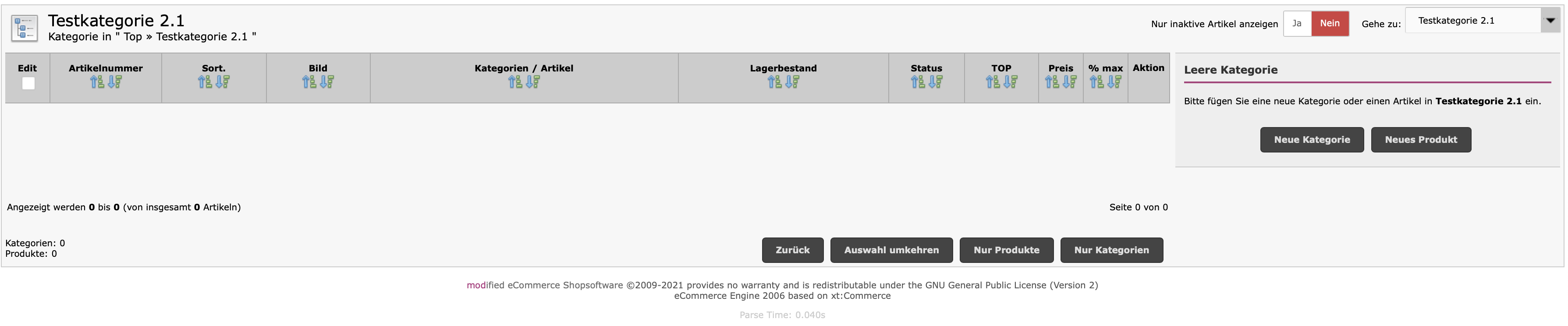Sort descending by % max column

(1114, 81)
